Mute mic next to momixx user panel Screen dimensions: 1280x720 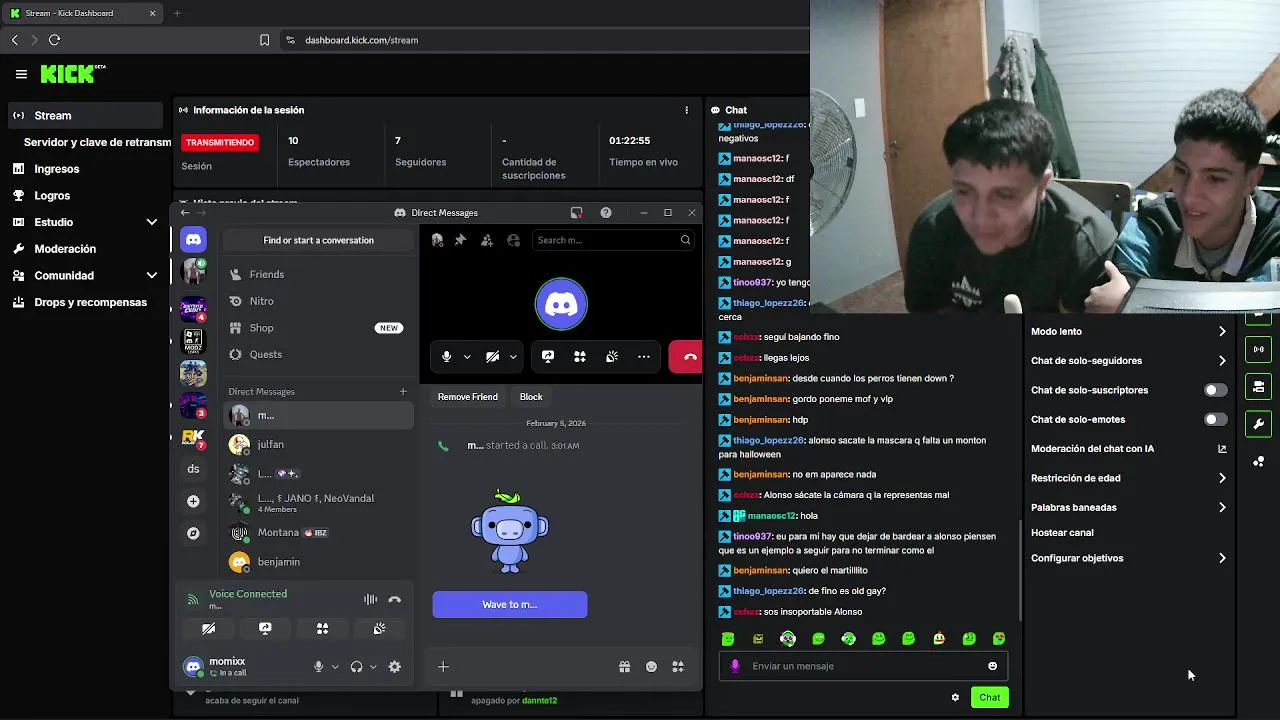point(319,667)
